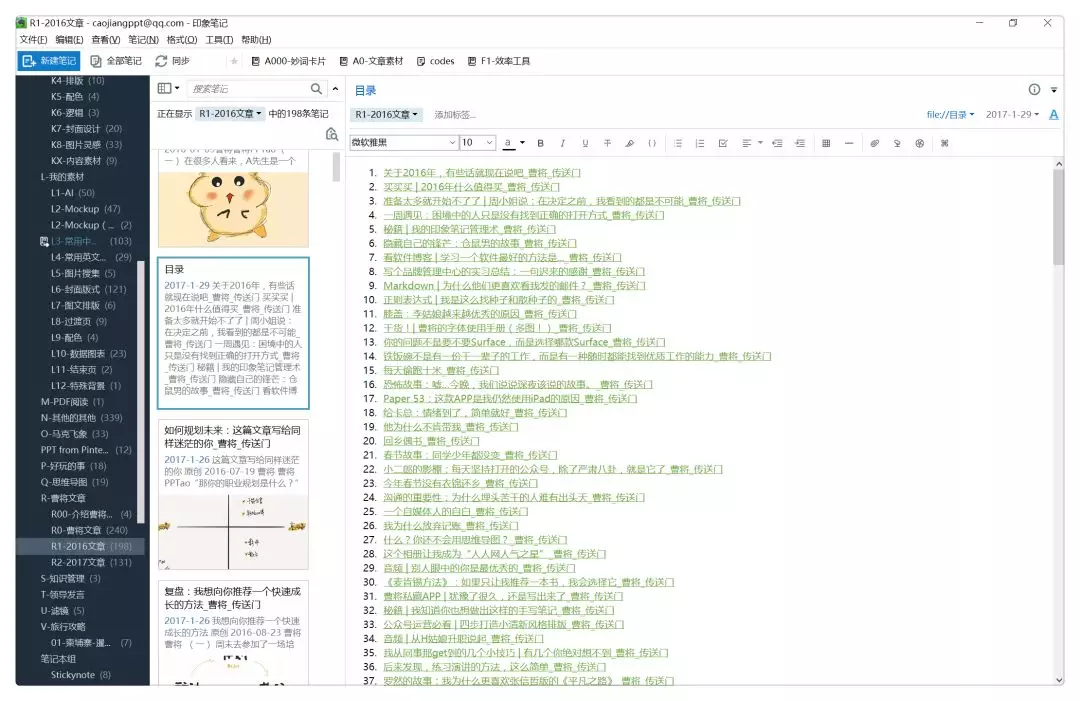Open note options down-arrow menu beside info icon

pos(1054,90)
